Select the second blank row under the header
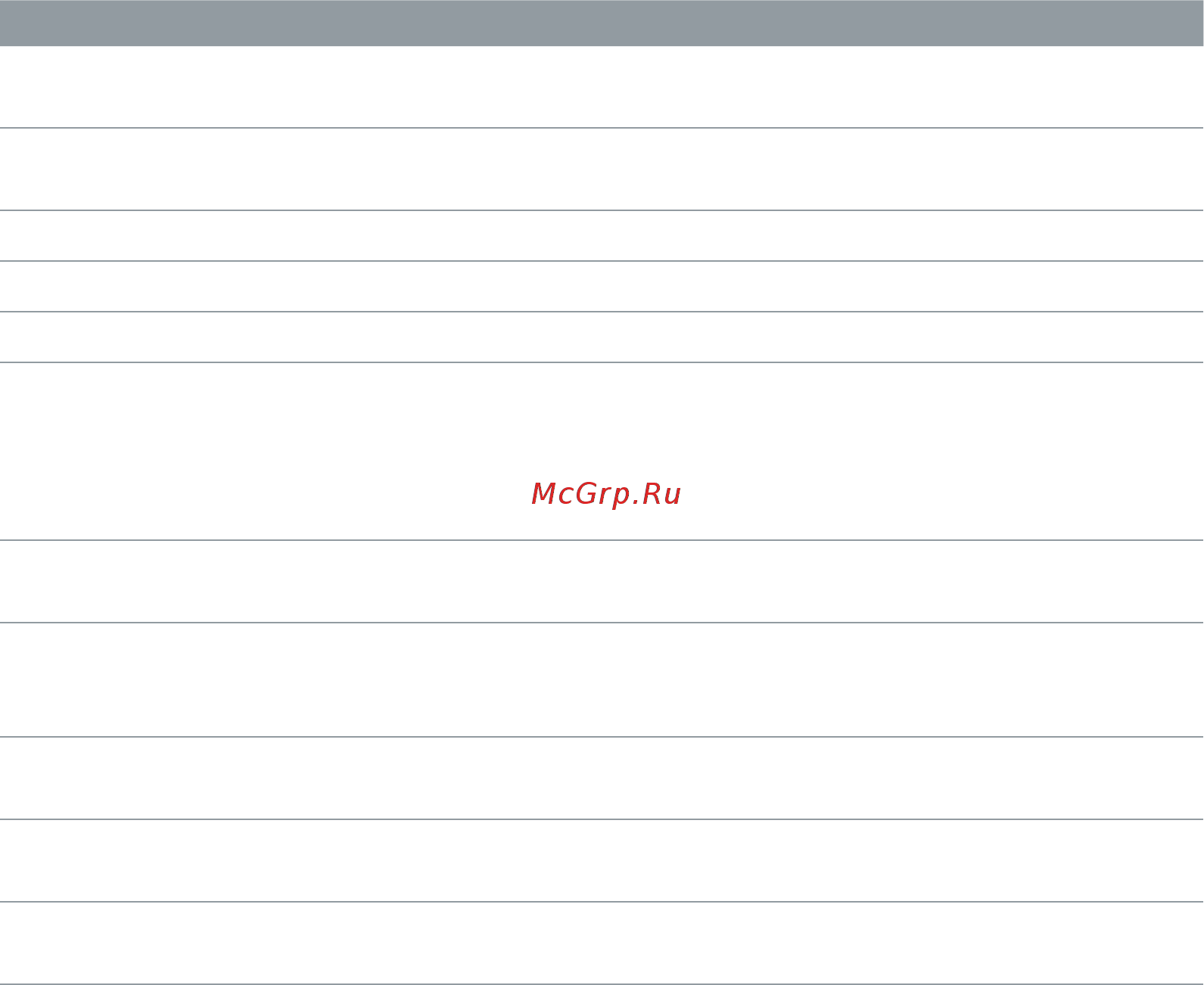Viewport: 1204px width, 985px height. [x=602, y=169]
